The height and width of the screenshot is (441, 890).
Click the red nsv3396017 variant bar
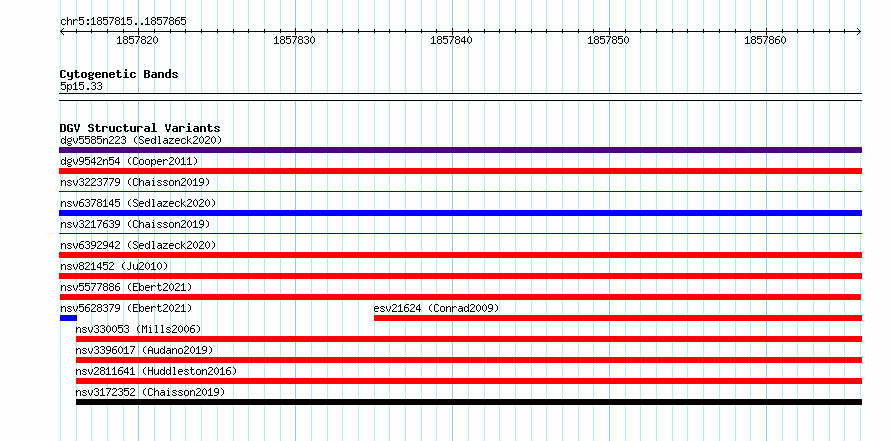pos(469,360)
